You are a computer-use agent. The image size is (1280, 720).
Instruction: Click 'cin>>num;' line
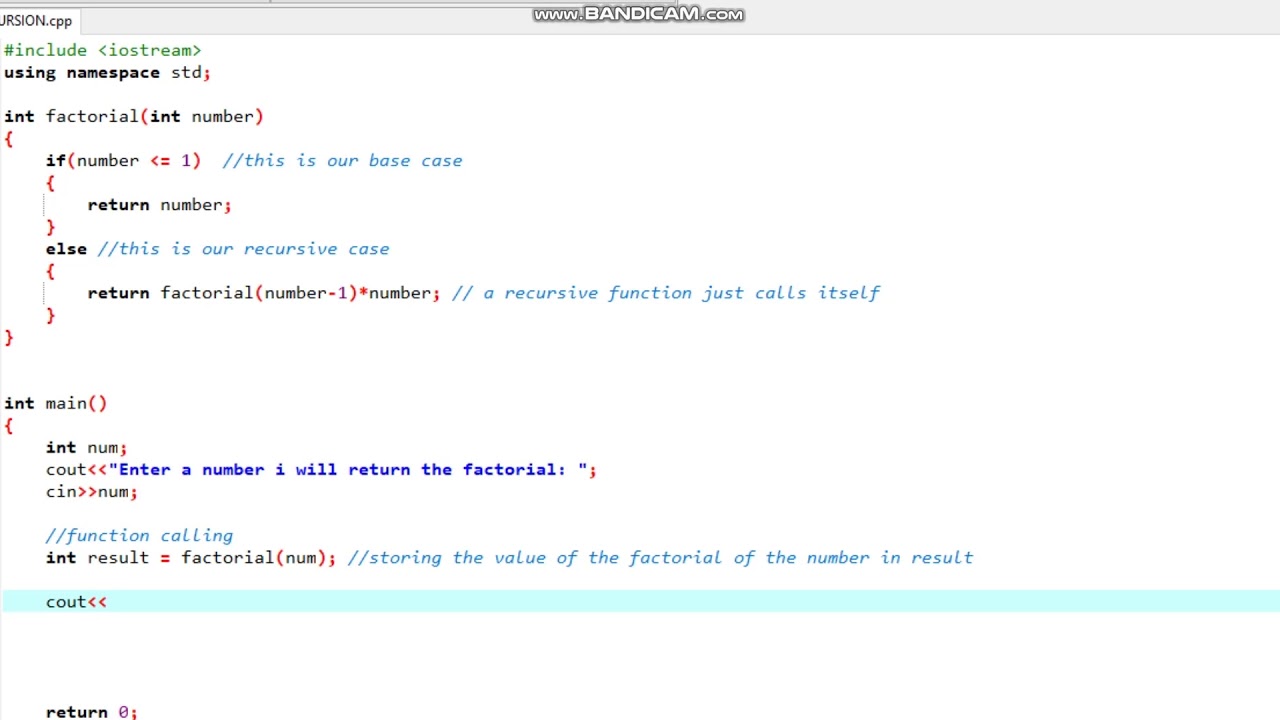click(x=91, y=491)
